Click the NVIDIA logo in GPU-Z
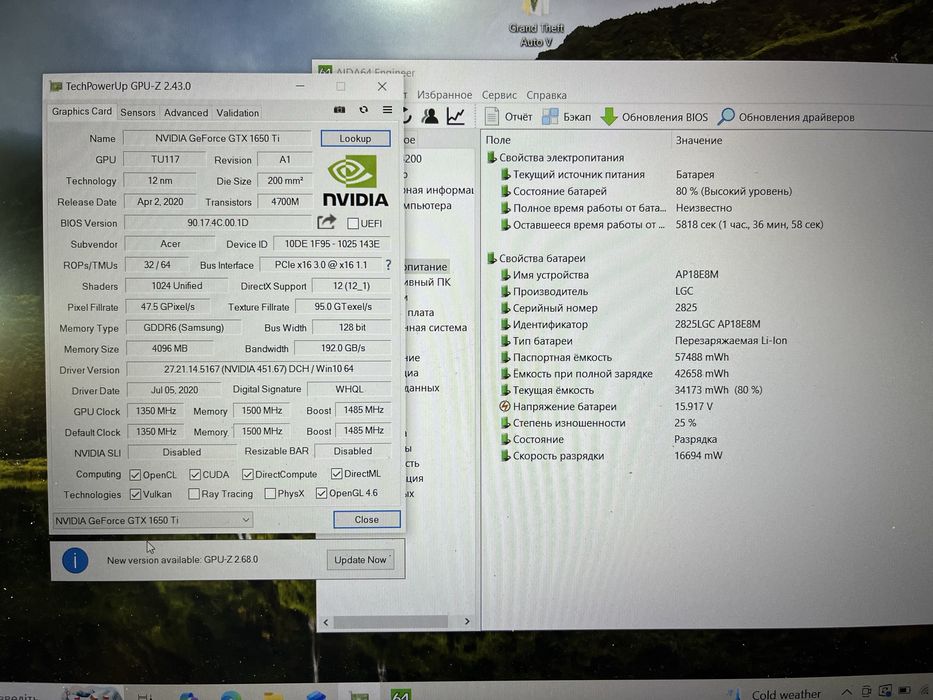The height and width of the screenshot is (700, 933). pyautogui.click(x=355, y=181)
